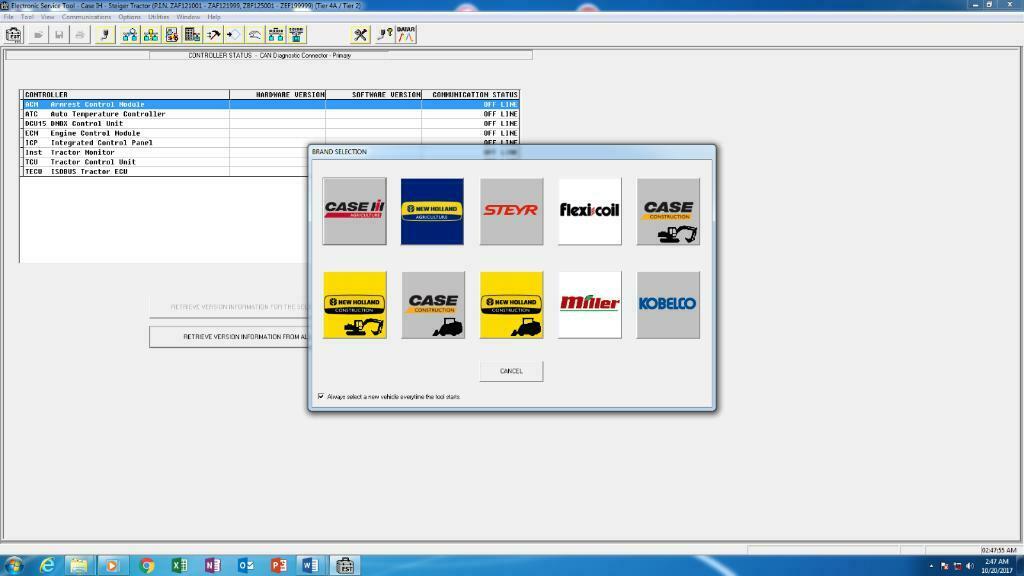
Task: Open Excel from the taskbar
Action: (180, 566)
